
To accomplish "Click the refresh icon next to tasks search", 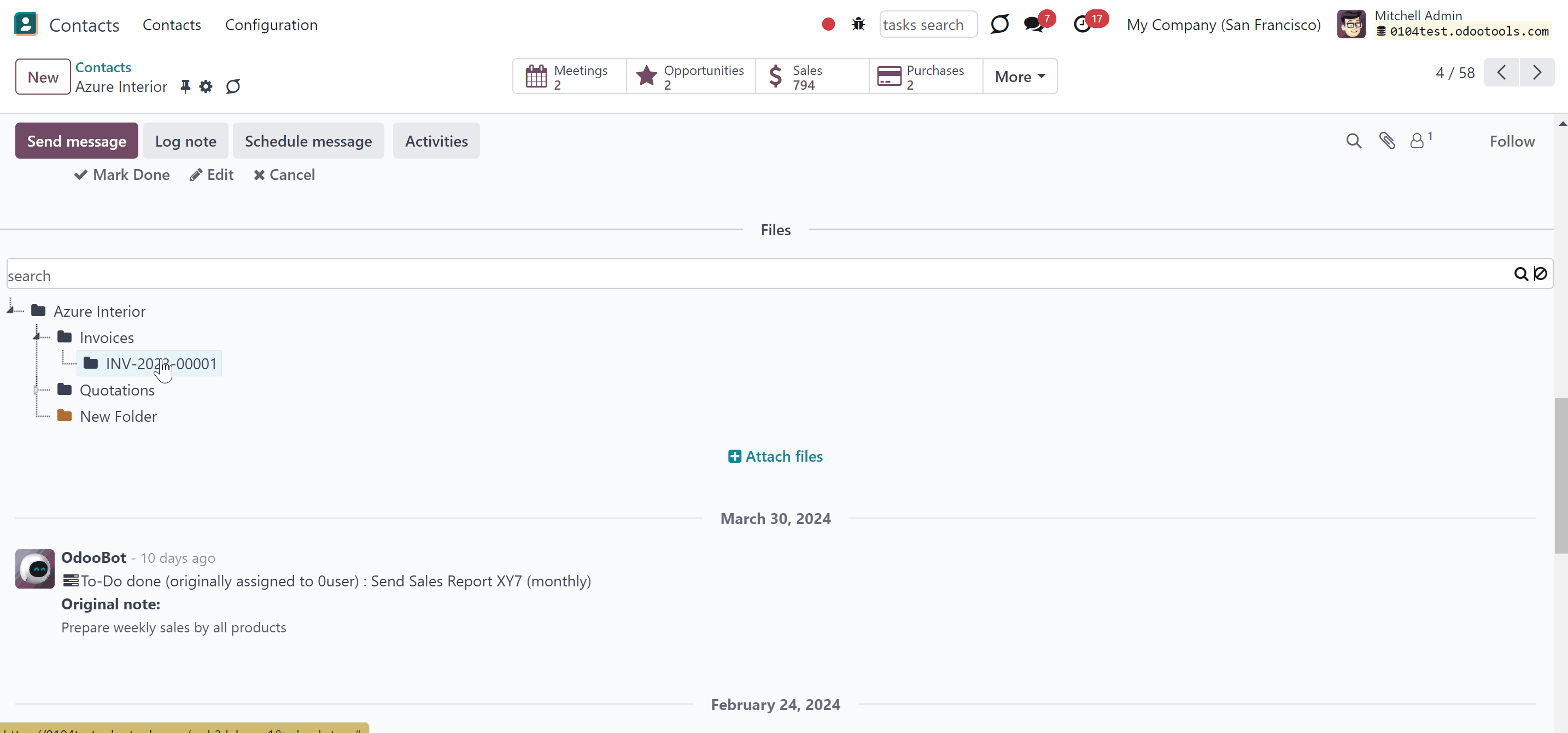I will pyautogui.click(x=999, y=25).
